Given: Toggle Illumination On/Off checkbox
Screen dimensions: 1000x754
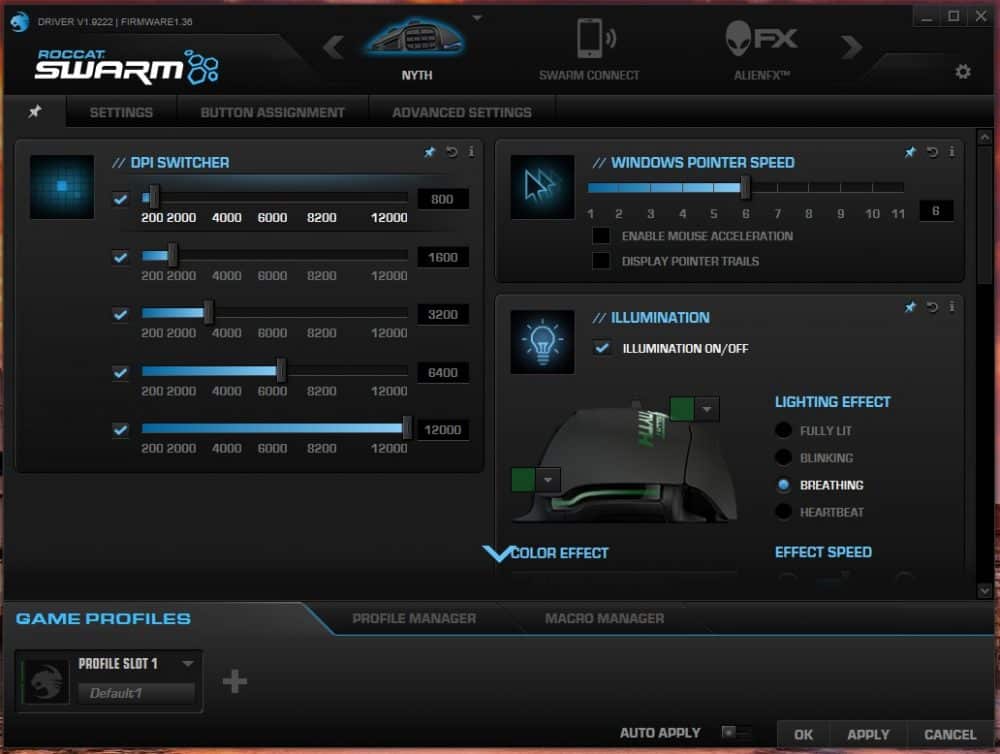Looking at the screenshot, I should click(601, 348).
